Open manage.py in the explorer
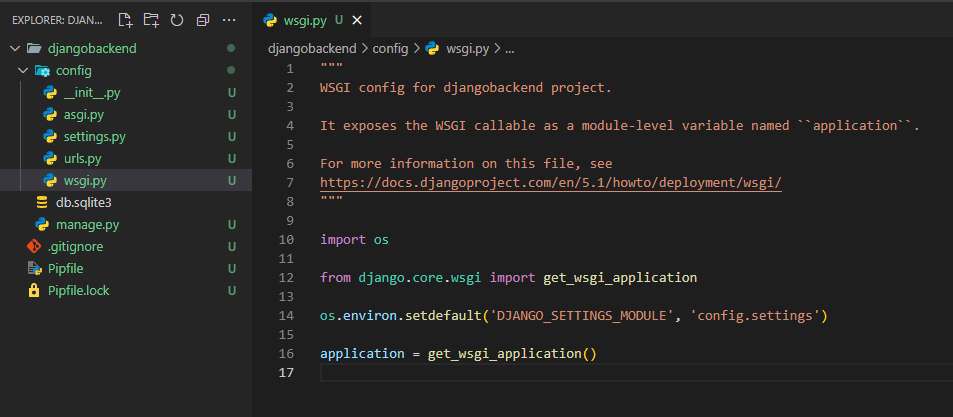The width and height of the screenshot is (953, 417). (87, 225)
